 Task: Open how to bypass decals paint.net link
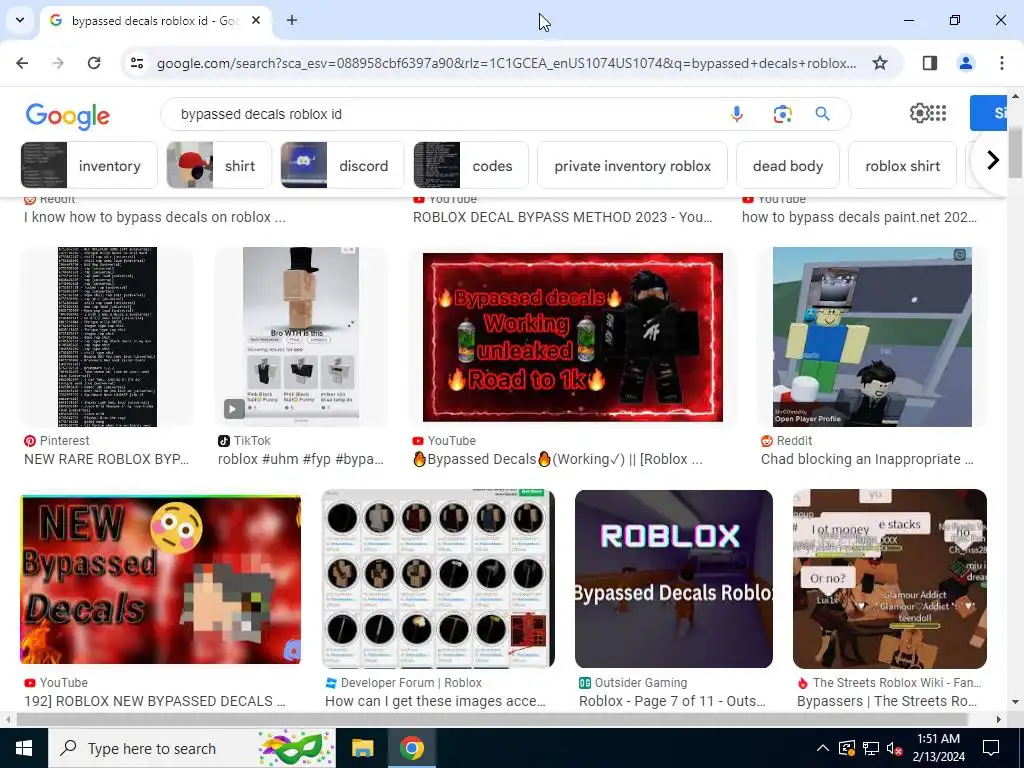coord(859,217)
